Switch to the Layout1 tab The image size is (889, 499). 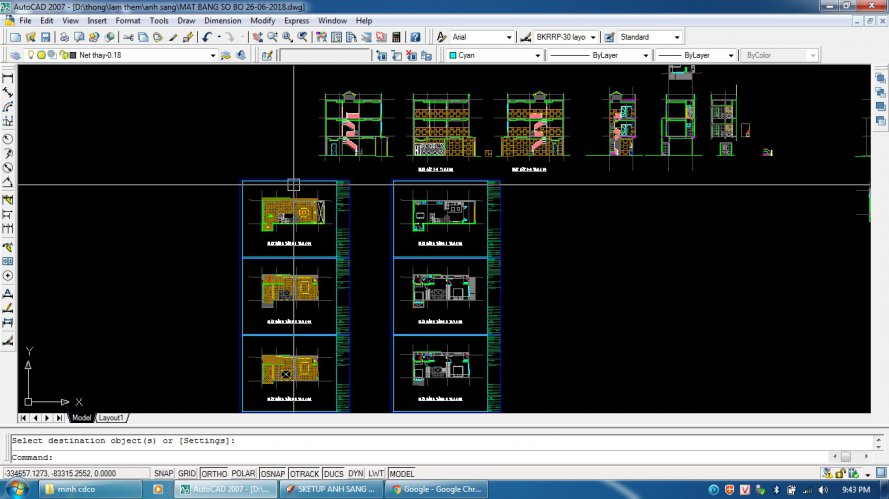[x=112, y=418]
